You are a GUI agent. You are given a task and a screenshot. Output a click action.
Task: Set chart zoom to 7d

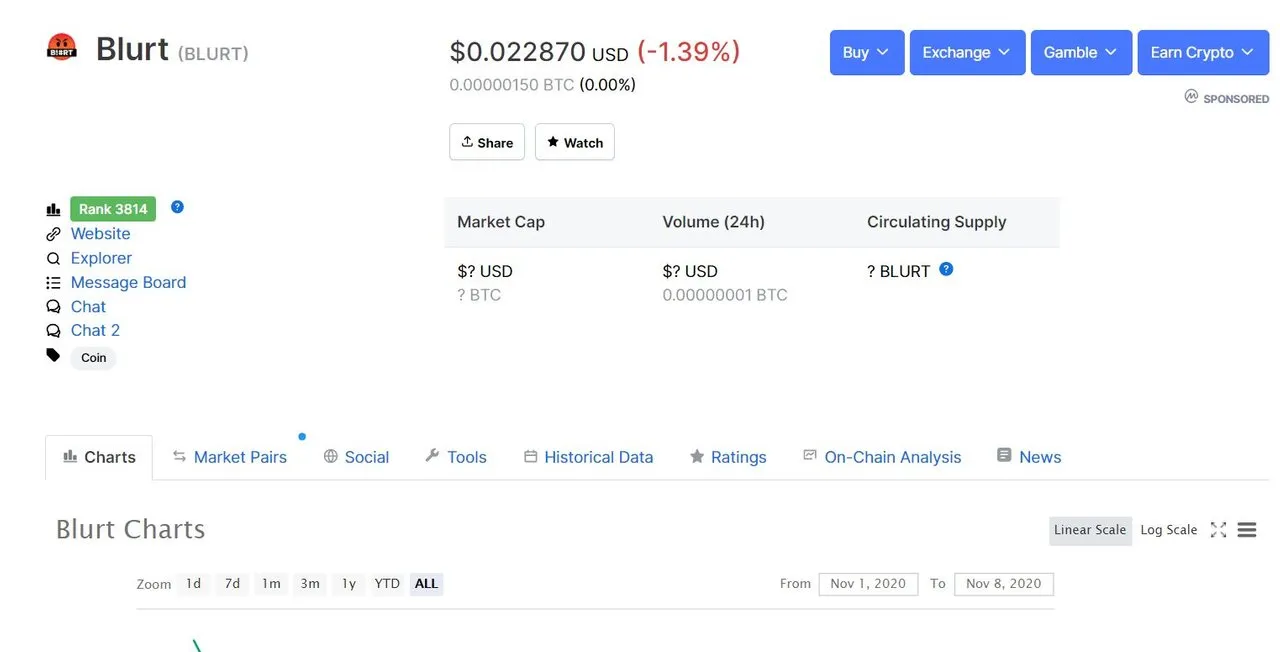pos(232,584)
